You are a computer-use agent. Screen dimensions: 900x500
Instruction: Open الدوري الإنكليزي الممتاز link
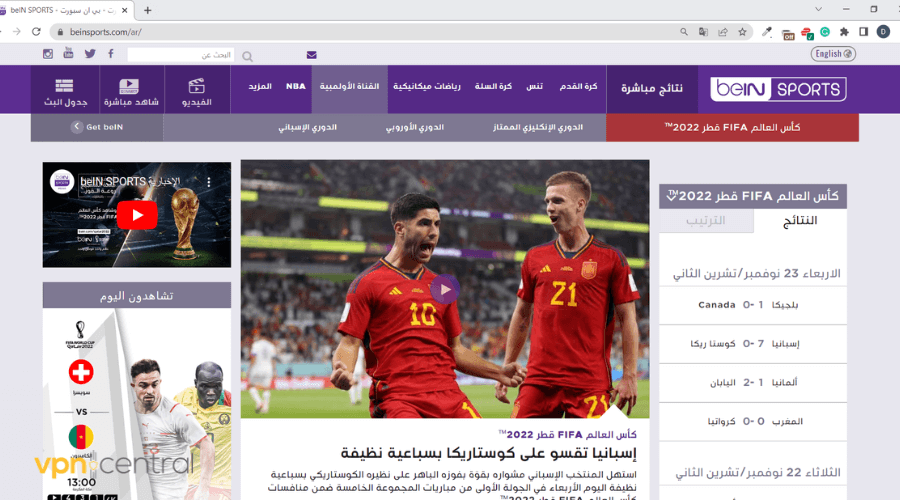538,127
